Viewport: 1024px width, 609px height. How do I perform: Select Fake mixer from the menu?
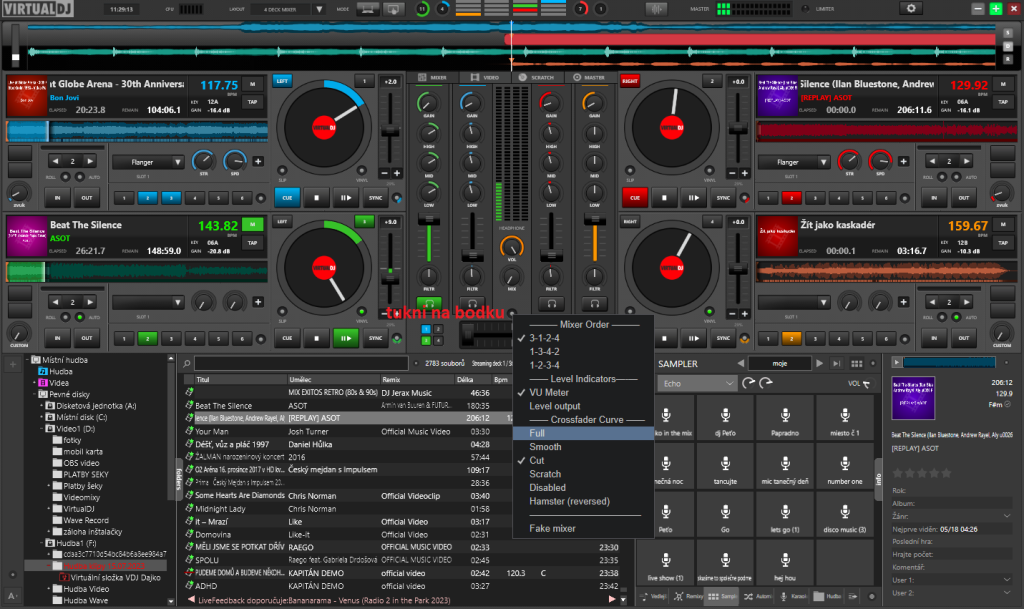coord(552,528)
